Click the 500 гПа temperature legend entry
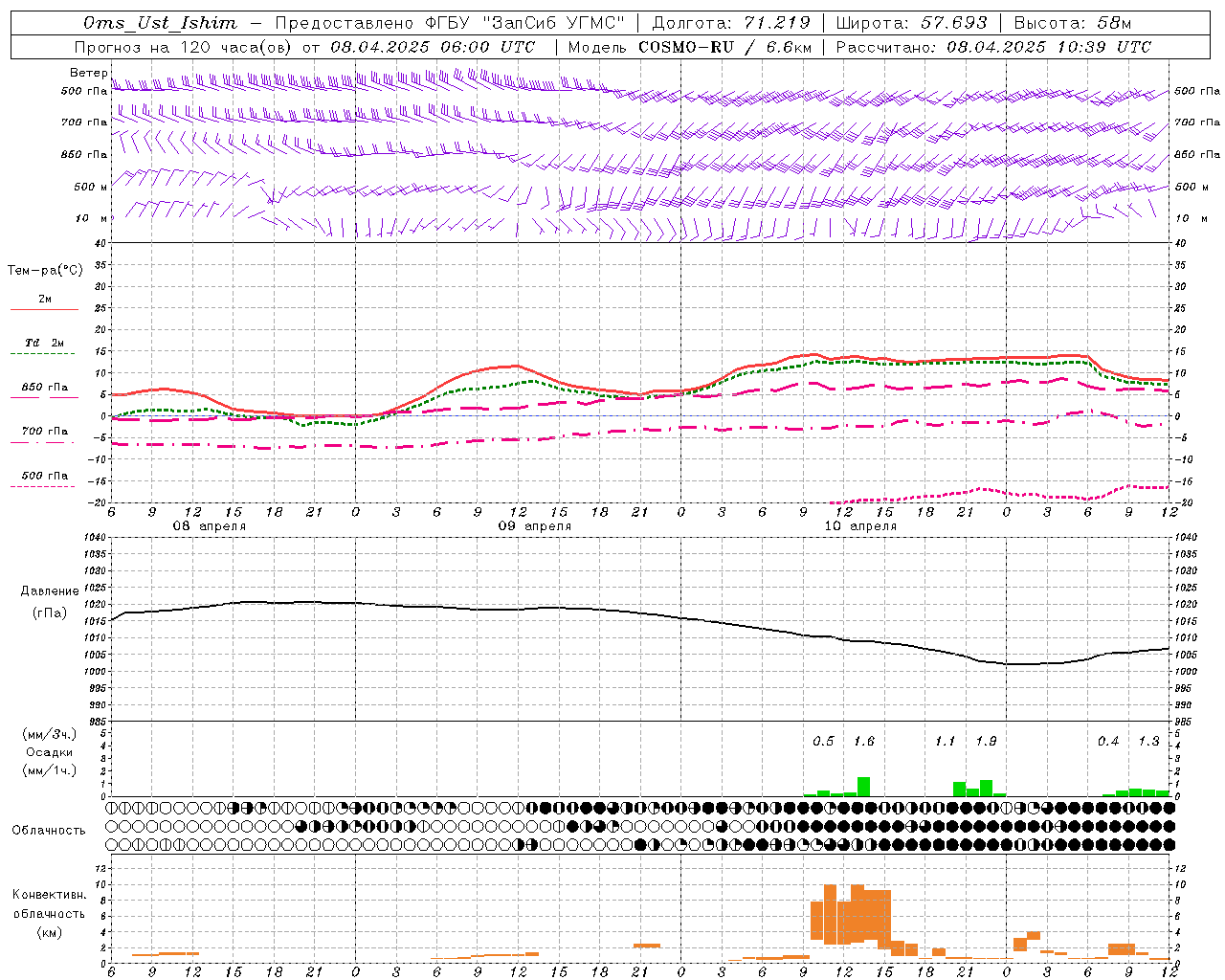The height and width of the screenshot is (980, 1225). point(45,476)
